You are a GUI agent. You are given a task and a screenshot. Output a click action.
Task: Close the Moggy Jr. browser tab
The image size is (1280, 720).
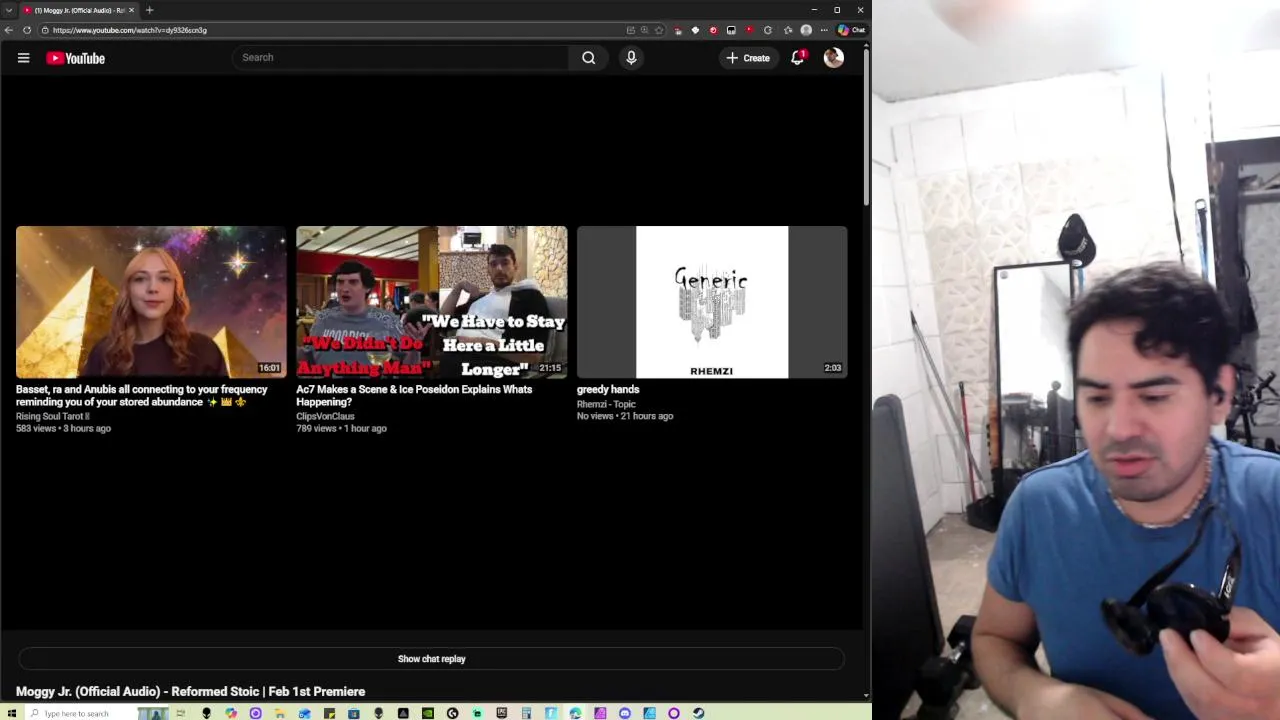coord(131,10)
